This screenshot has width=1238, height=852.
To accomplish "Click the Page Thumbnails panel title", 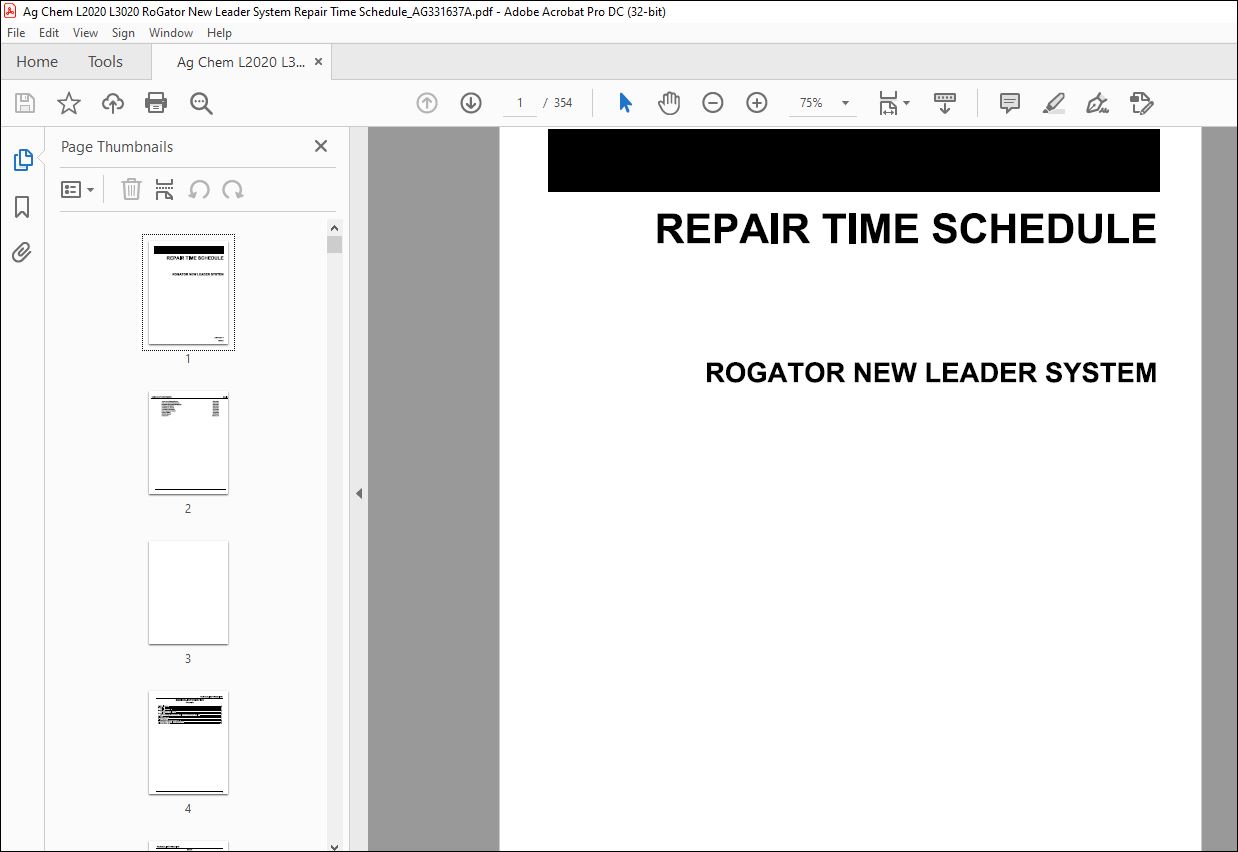I will pyautogui.click(x=117, y=146).
